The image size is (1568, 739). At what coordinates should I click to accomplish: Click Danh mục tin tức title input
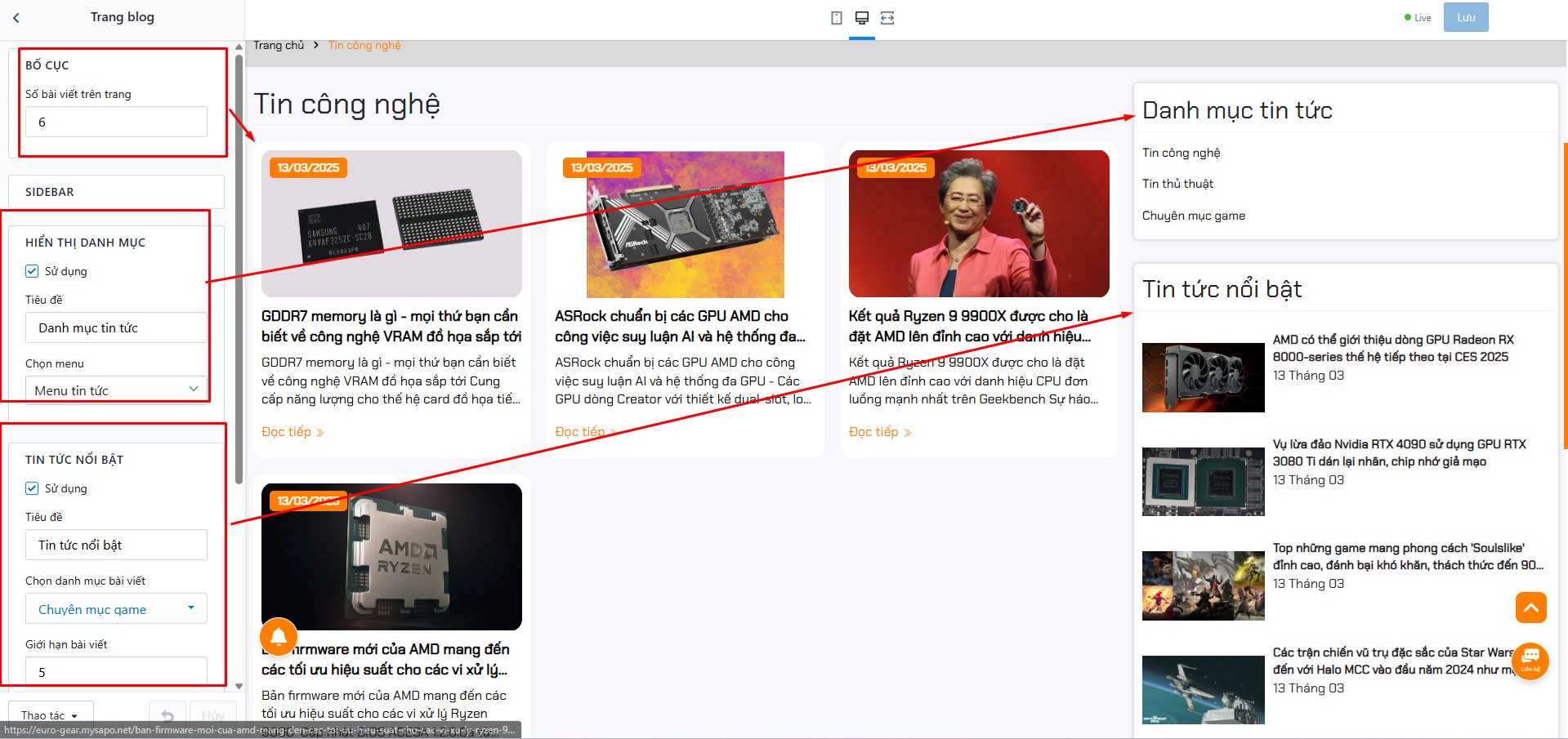(116, 327)
